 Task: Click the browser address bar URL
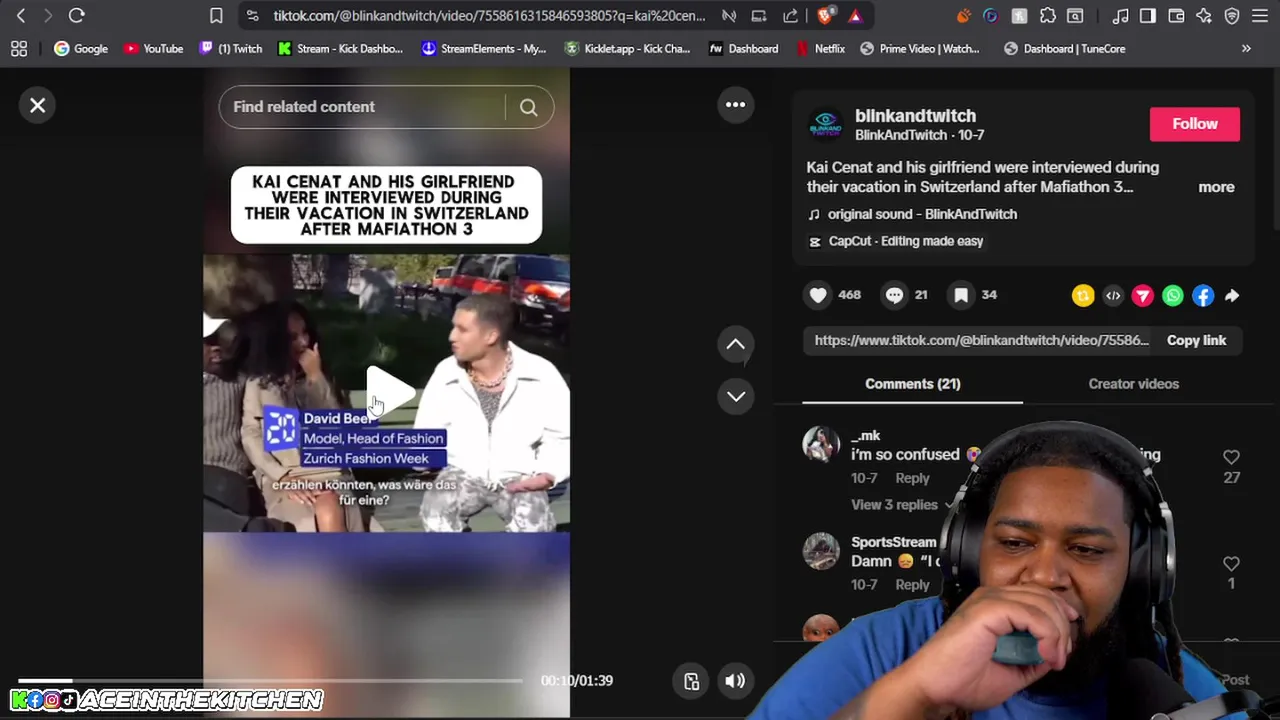pyautogui.click(x=489, y=15)
